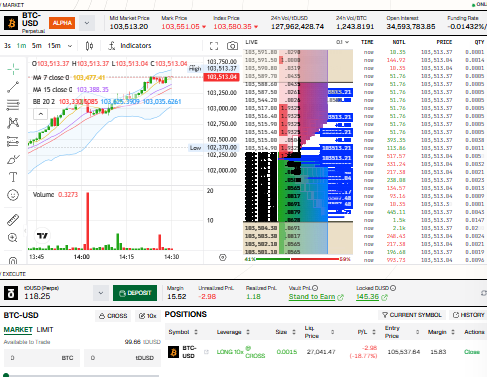Expand the BTC-USD market selector dropdown
The width and height of the screenshot is (487, 377).
click(87, 23)
